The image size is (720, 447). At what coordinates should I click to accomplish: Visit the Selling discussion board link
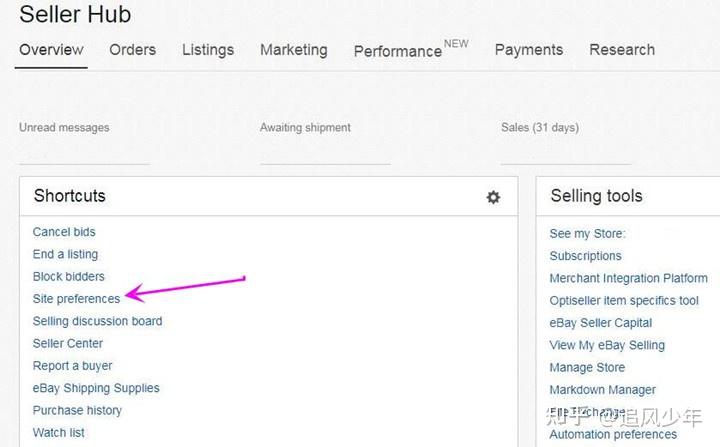click(x=97, y=321)
